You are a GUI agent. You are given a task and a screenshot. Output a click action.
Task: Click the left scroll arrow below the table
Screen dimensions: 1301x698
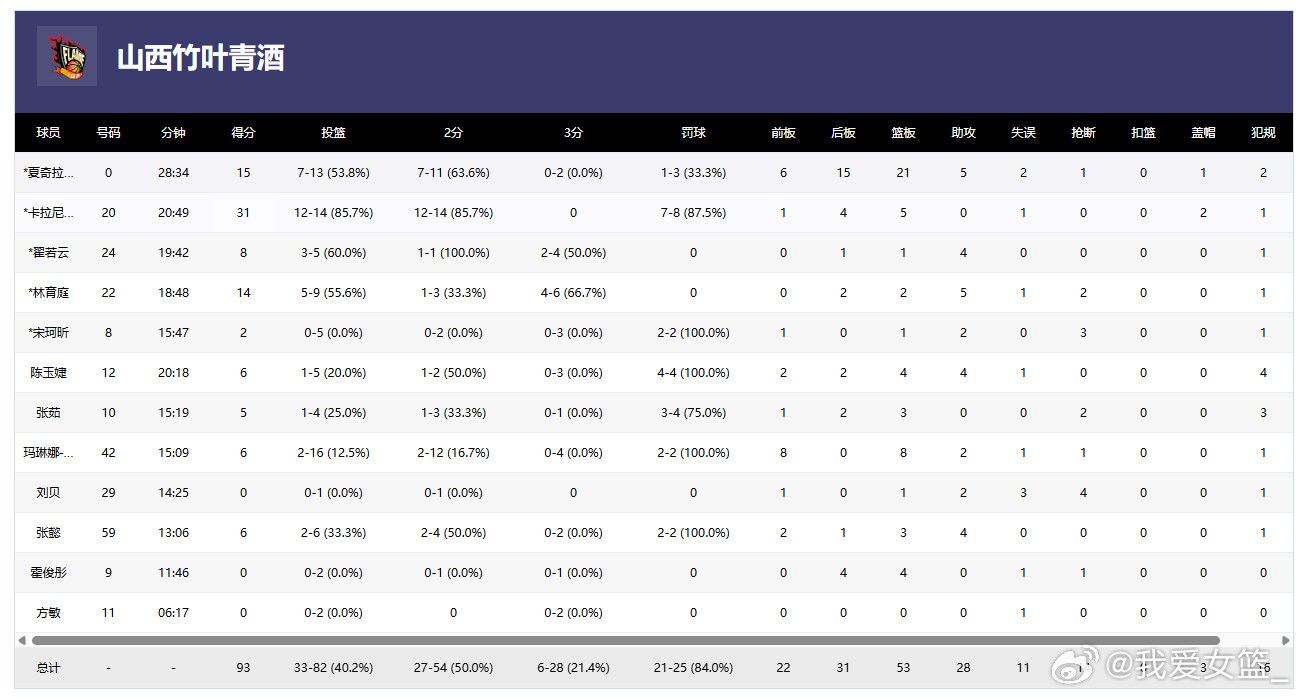click(x=22, y=640)
